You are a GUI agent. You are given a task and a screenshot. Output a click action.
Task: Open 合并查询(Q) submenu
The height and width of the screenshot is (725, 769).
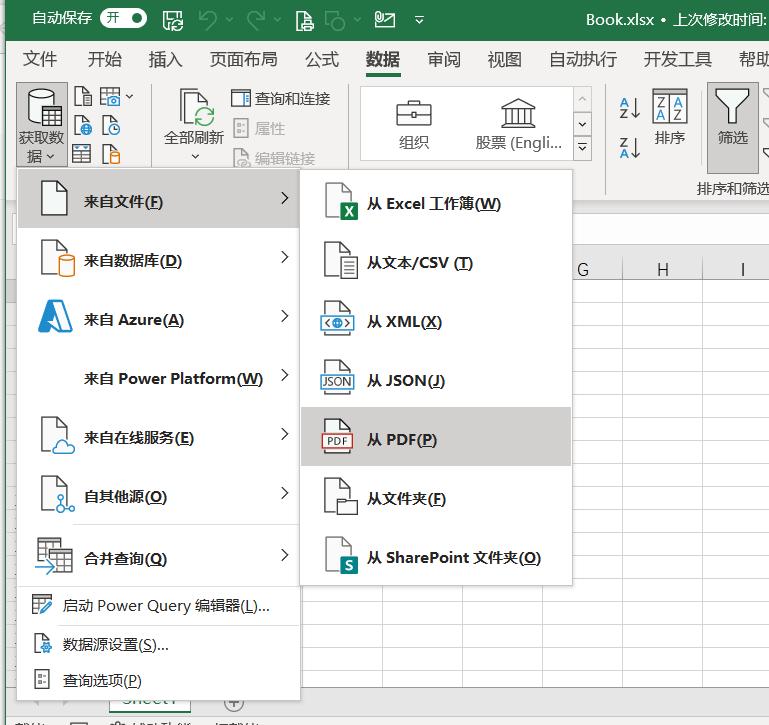[x=158, y=557]
